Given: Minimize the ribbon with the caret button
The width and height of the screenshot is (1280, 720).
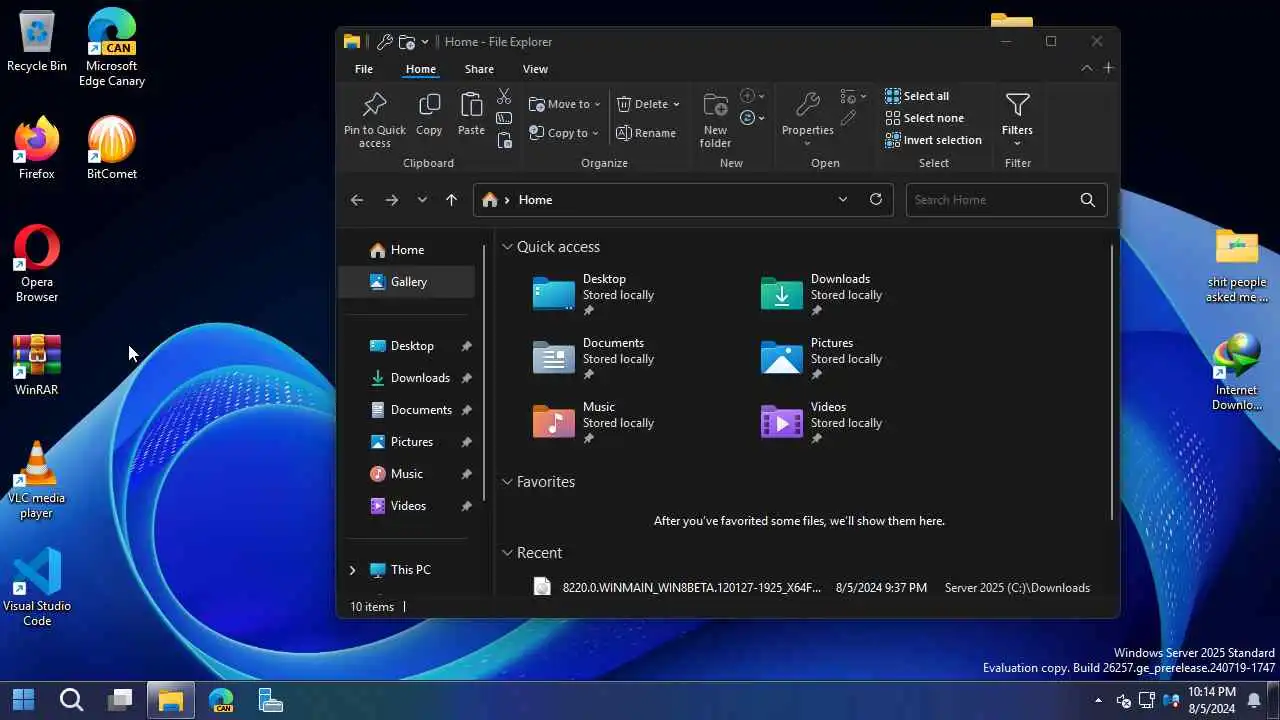Looking at the screenshot, I should pyautogui.click(x=1086, y=68).
